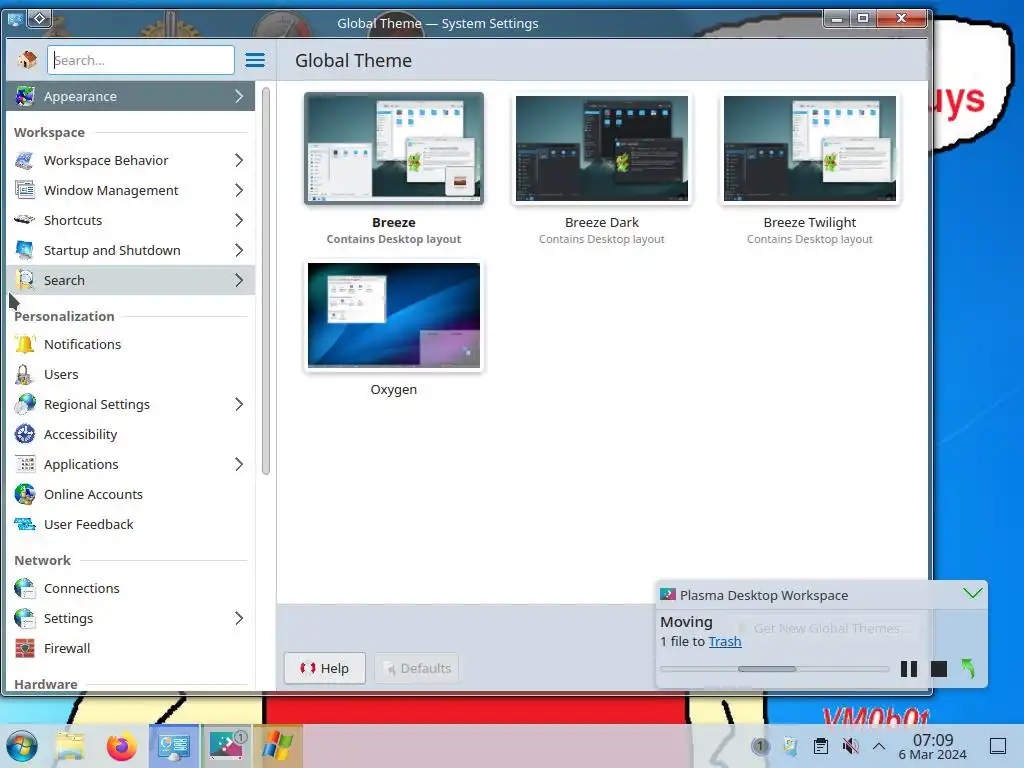Open the file manager from the taskbar
Screen dimensions: 1024x768
point(70,746)
